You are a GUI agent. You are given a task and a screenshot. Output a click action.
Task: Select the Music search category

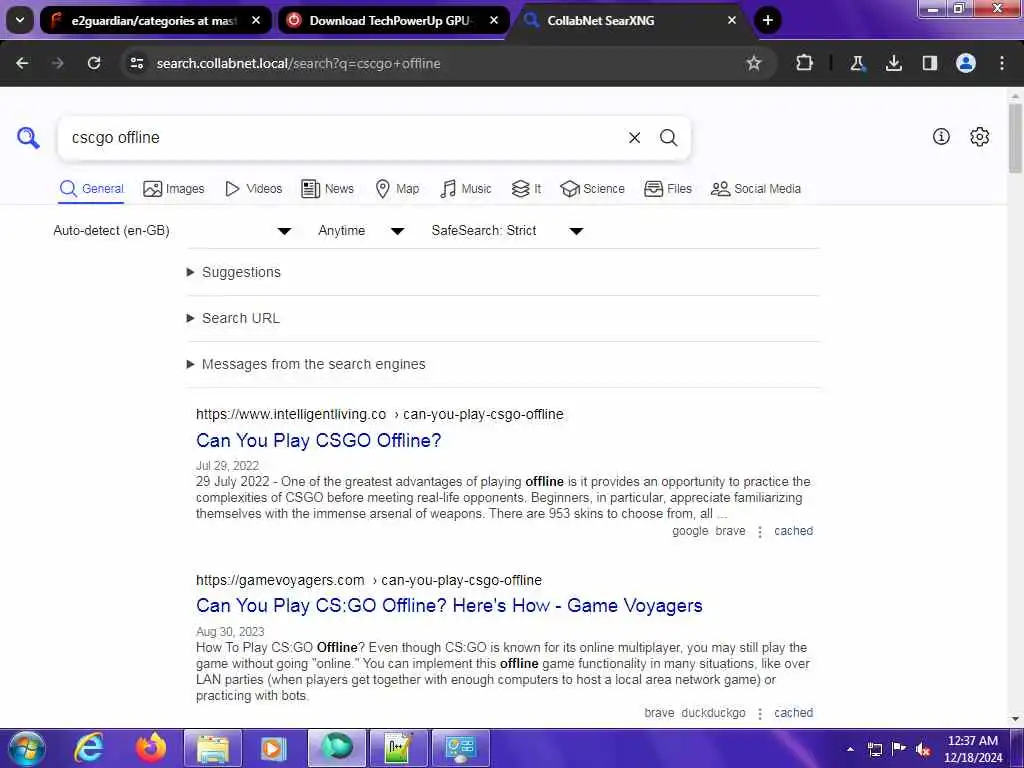tap(466, 189)
